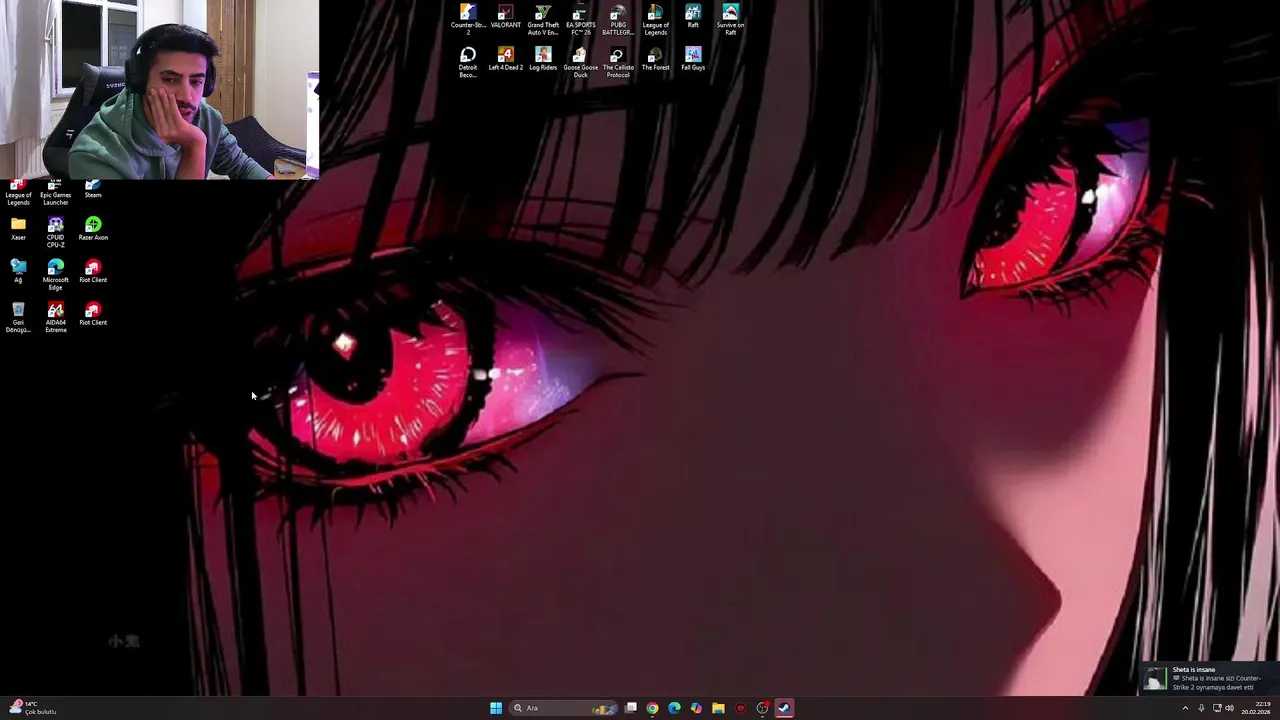Click The Forest desktop icon
Viewport: 1280px width, 720px height.
tap(655, 59)
